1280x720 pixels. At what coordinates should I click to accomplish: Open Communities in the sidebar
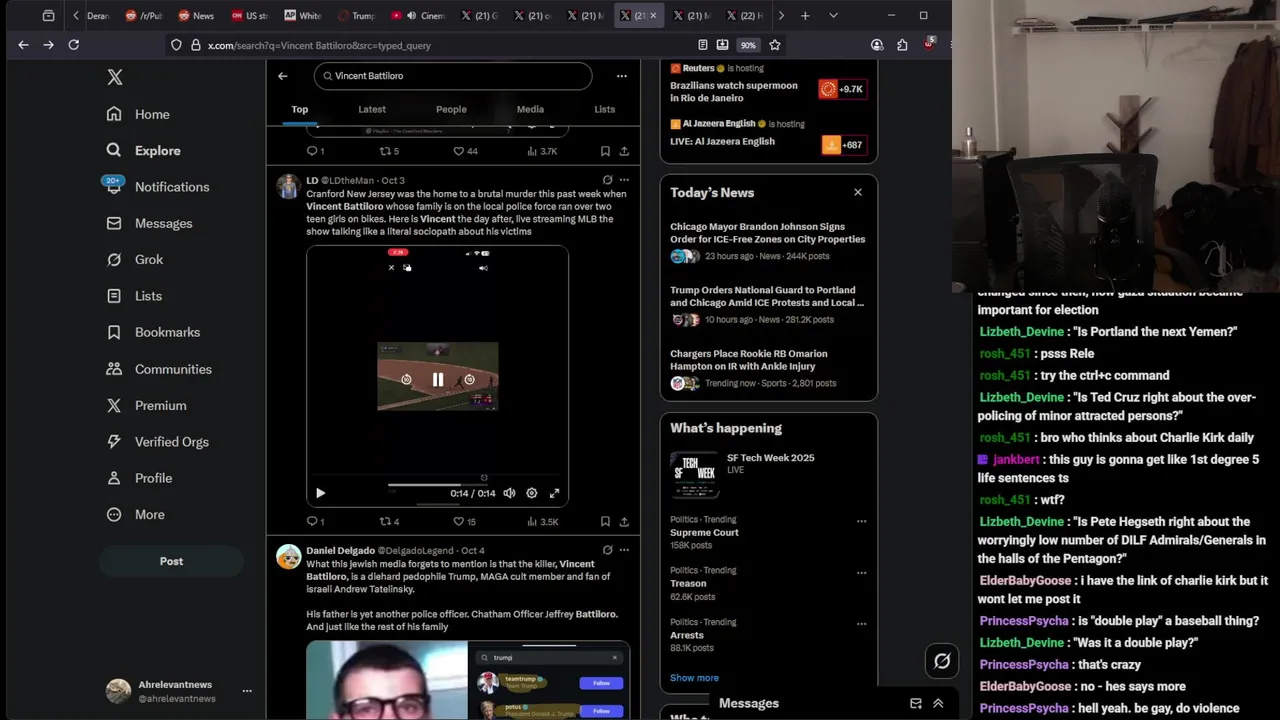[159, 369]
